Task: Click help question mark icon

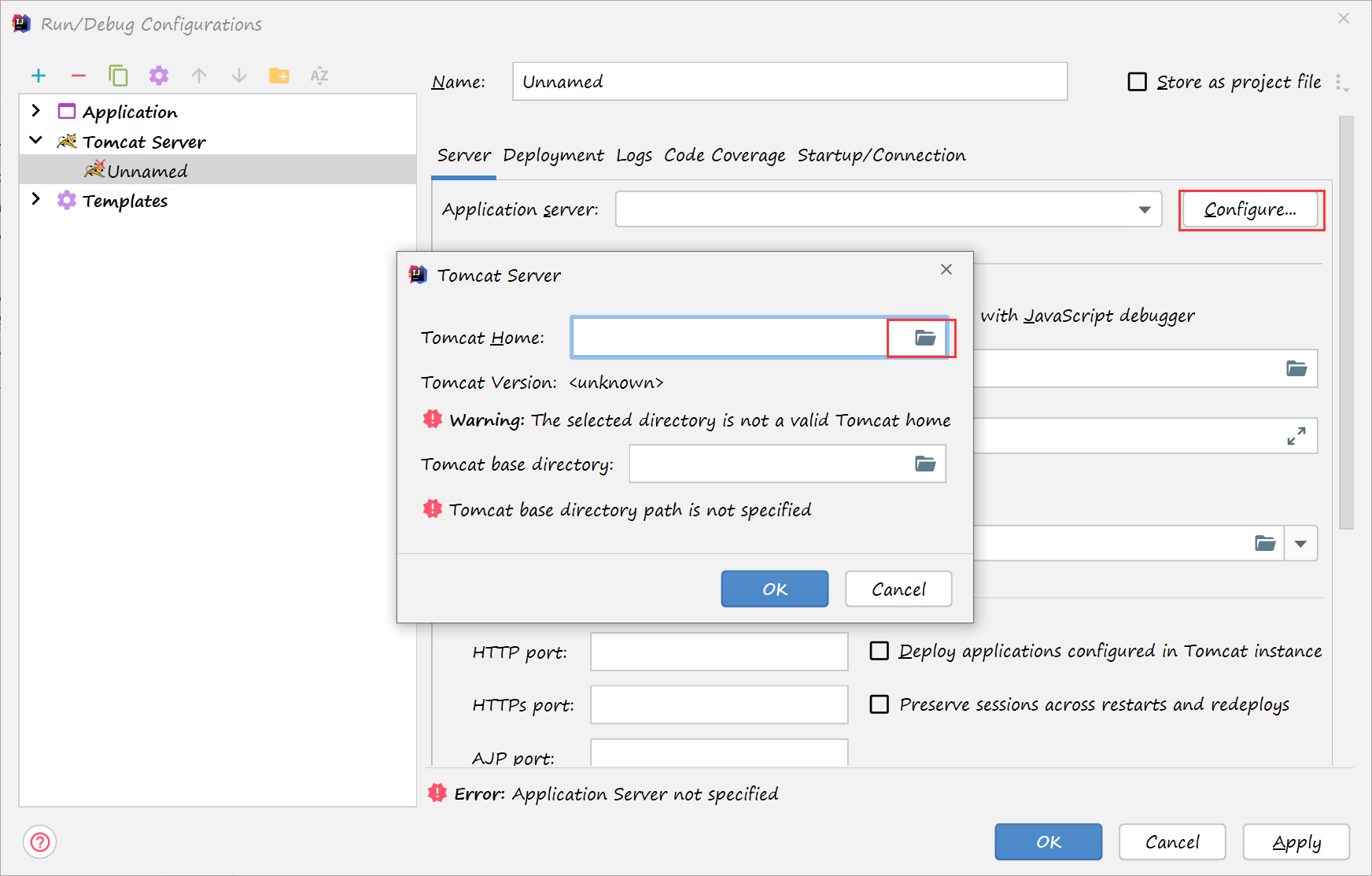Action: tap(40, 842)
